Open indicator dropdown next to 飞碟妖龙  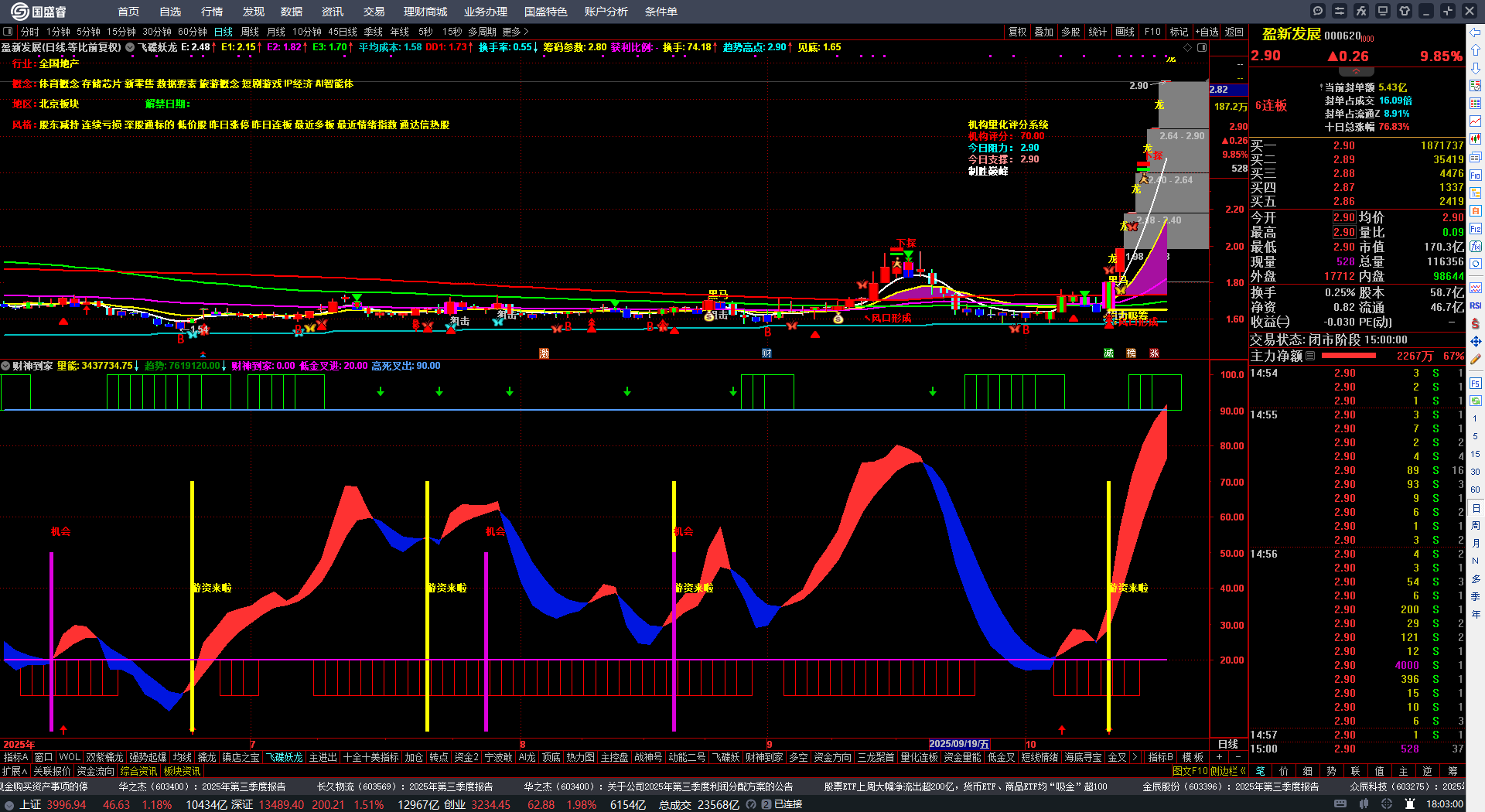click(x=130, y=47)
